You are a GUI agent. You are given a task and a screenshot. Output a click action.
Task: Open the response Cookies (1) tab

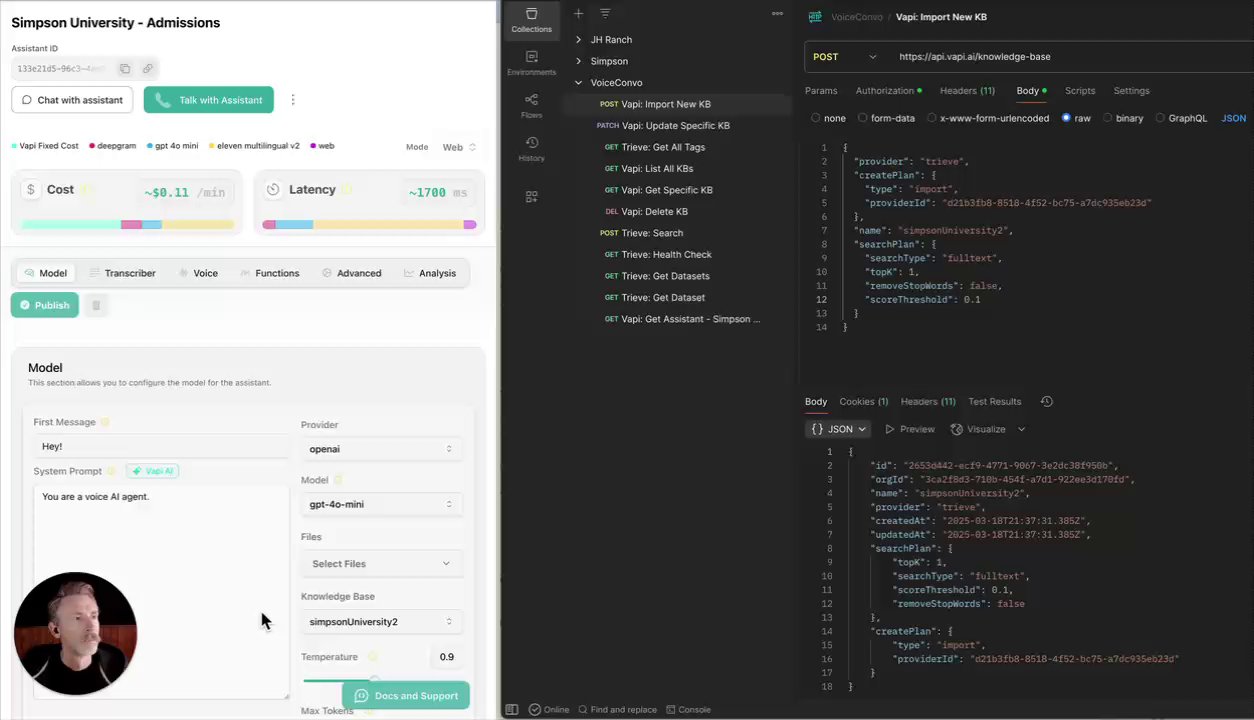tap(863, 402)
